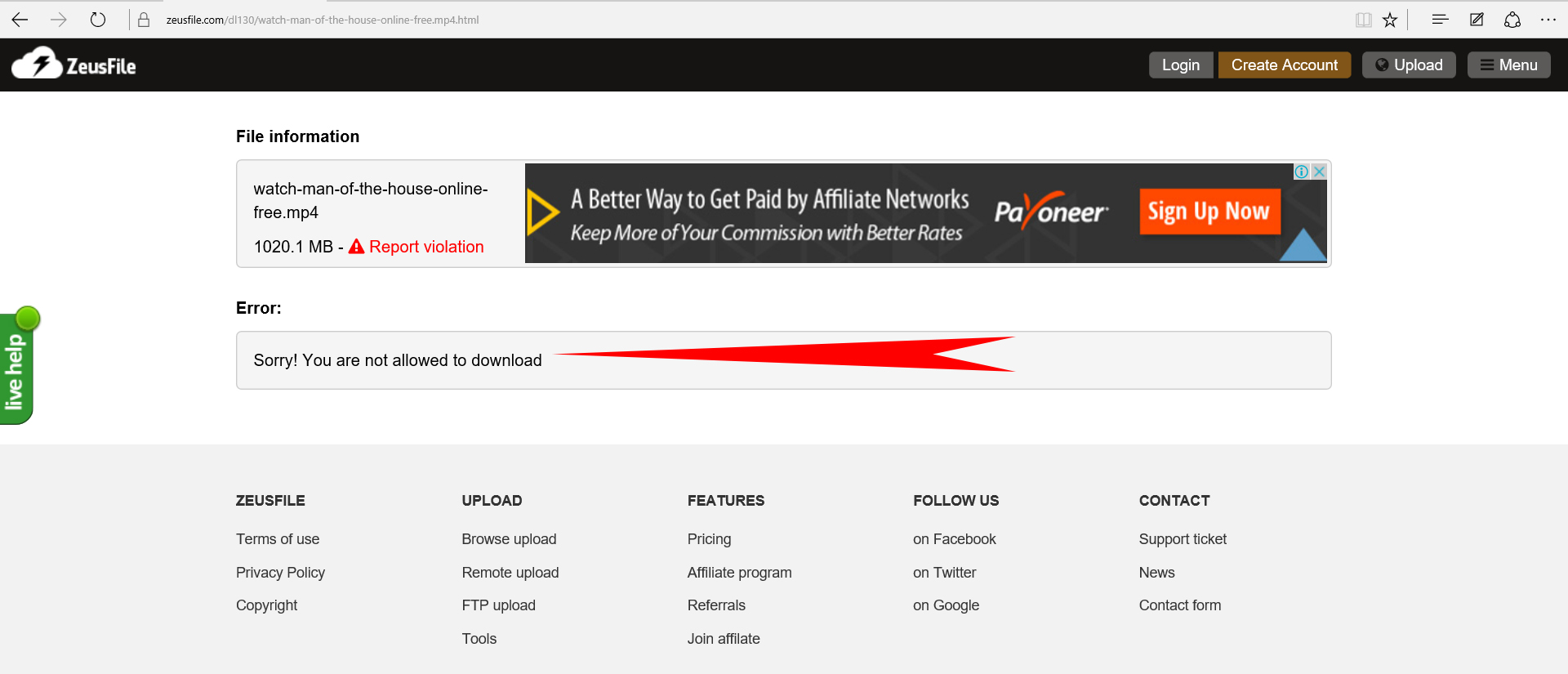Viewport: 1568px width, 674px height.
Task: Reload the page with the refresh icon
Action: click(x=98, y=20)
